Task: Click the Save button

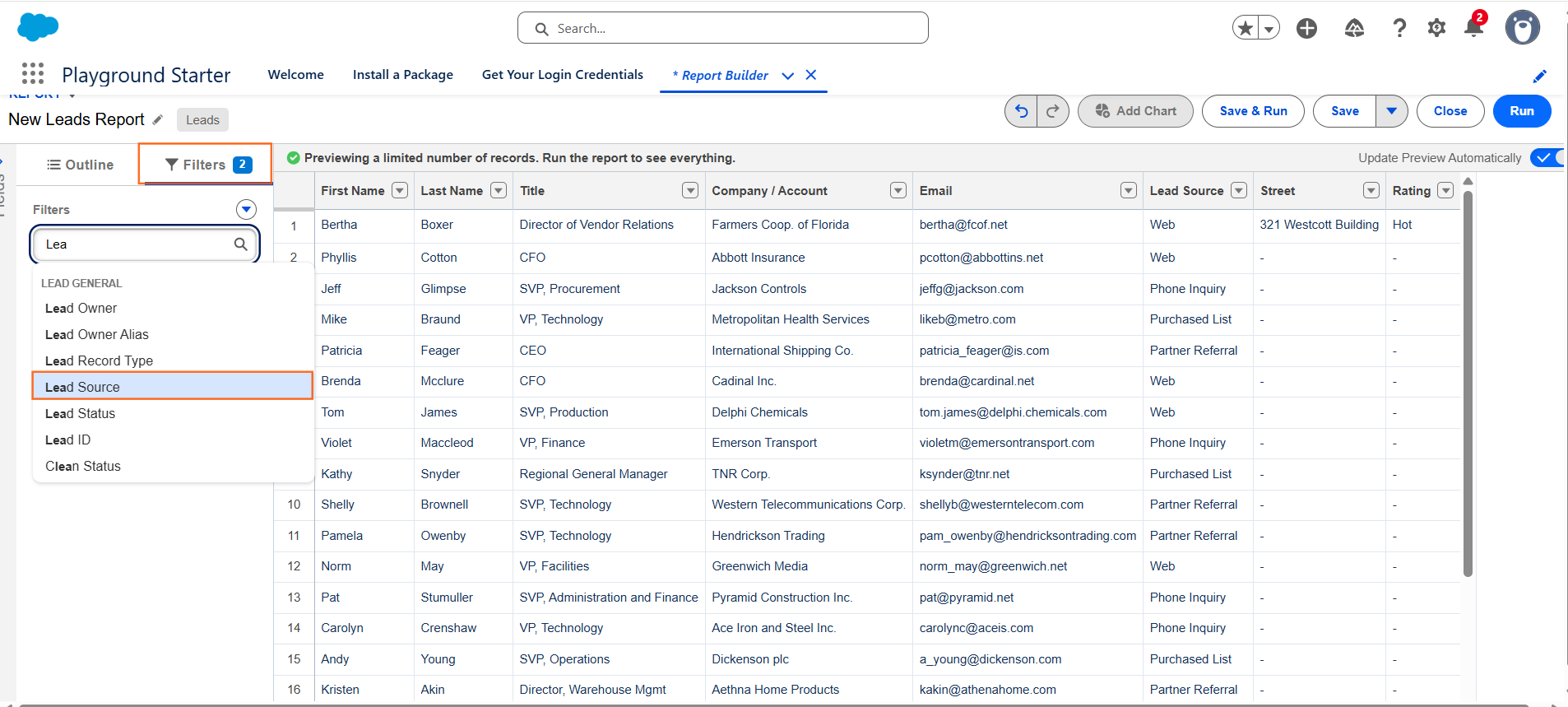Action: pos(1345,111)
